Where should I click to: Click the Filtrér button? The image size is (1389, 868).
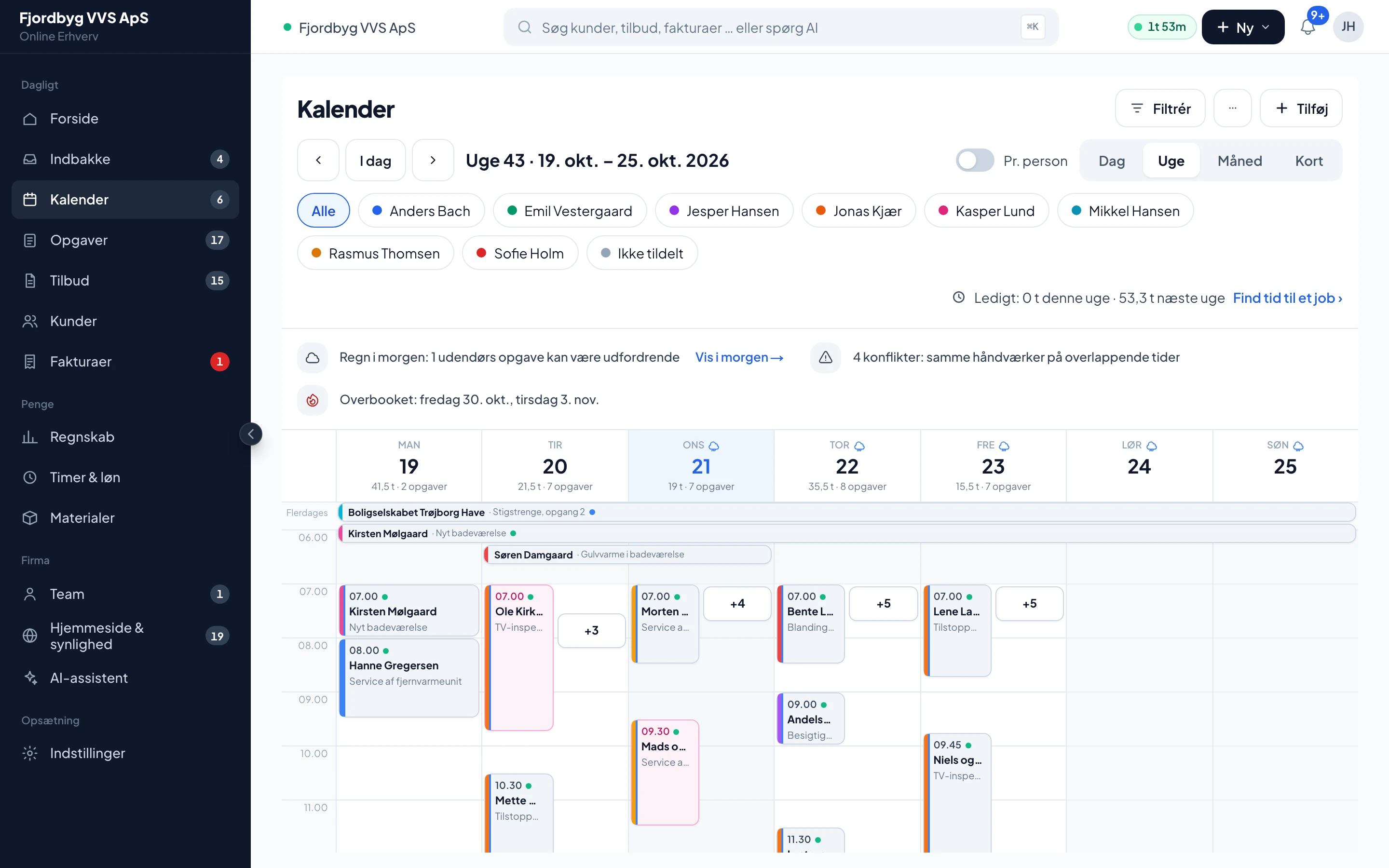click(x=1160, y=108)
